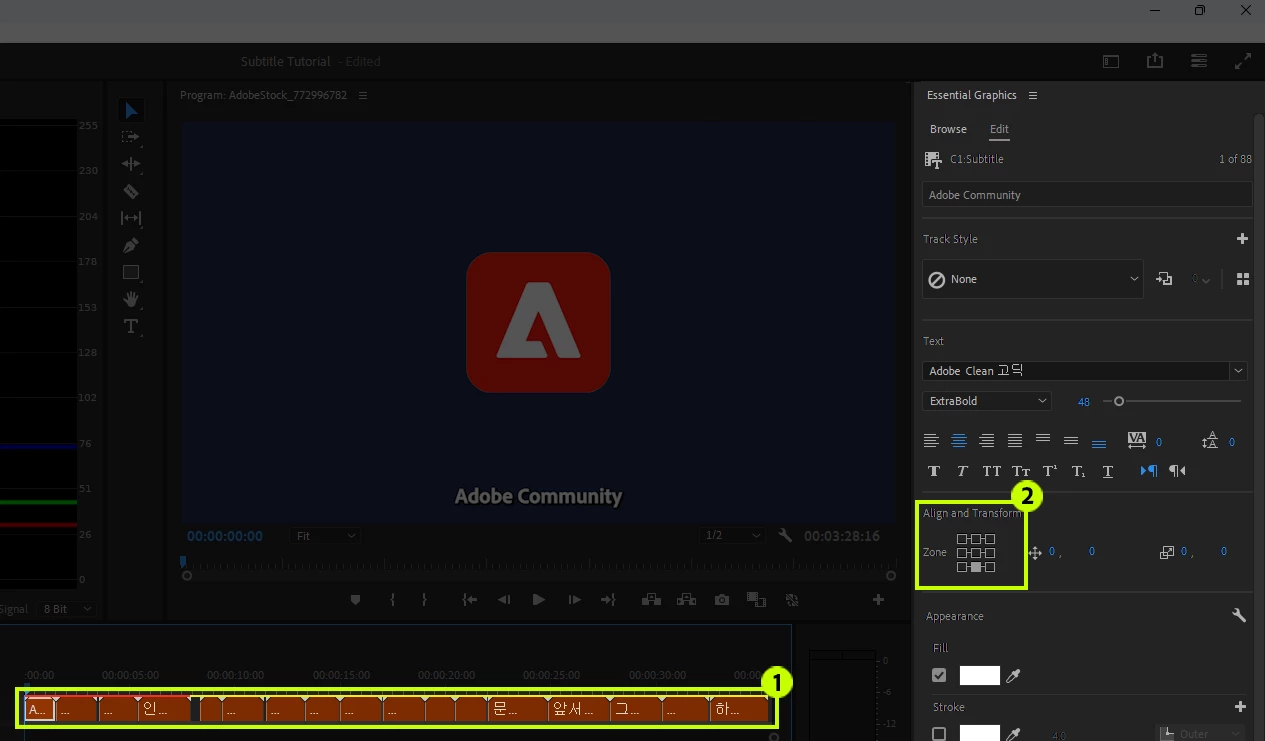Select the Type tool

point(131,326)
